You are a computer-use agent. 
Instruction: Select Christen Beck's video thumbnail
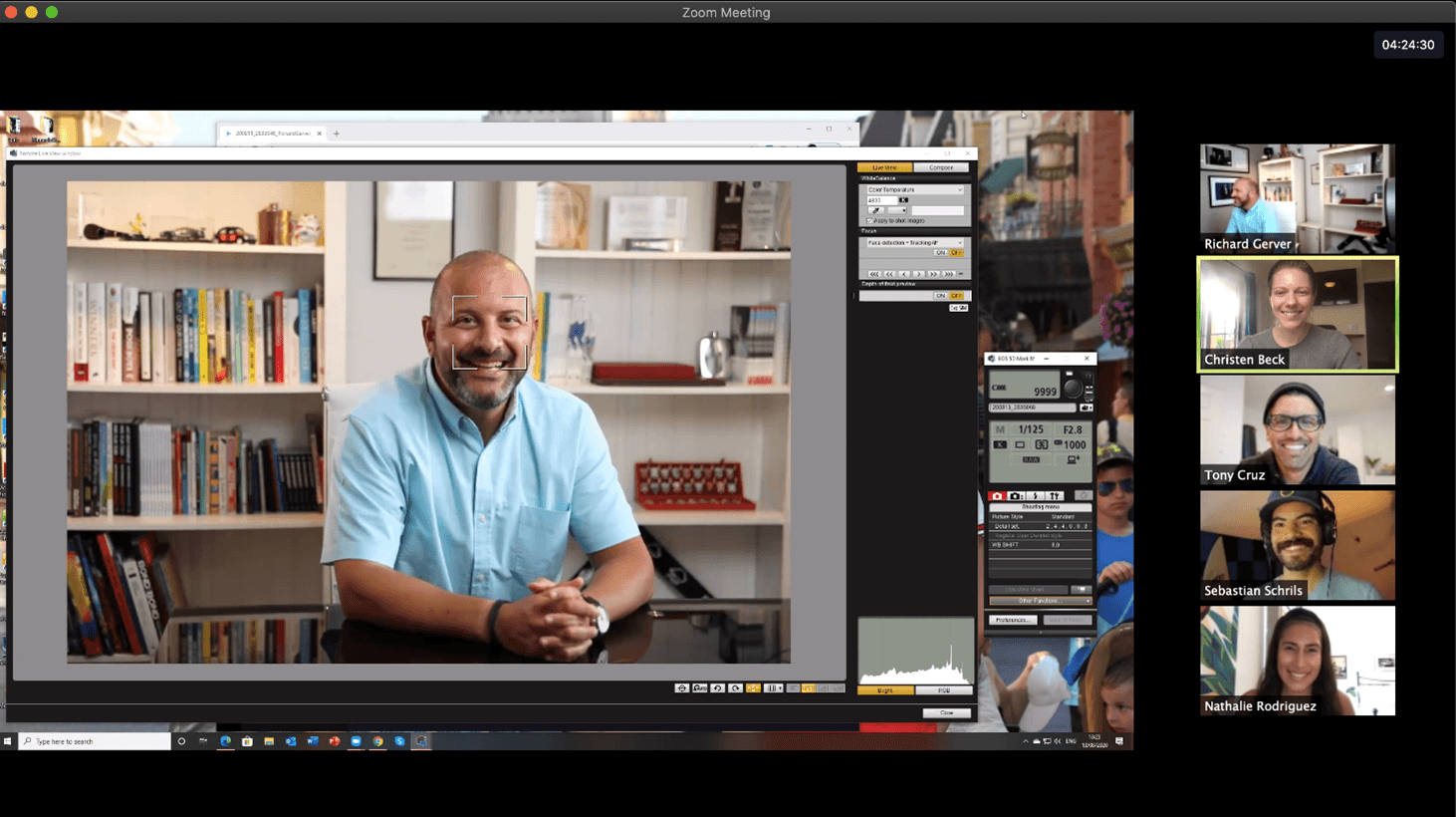click(1297, 315)
